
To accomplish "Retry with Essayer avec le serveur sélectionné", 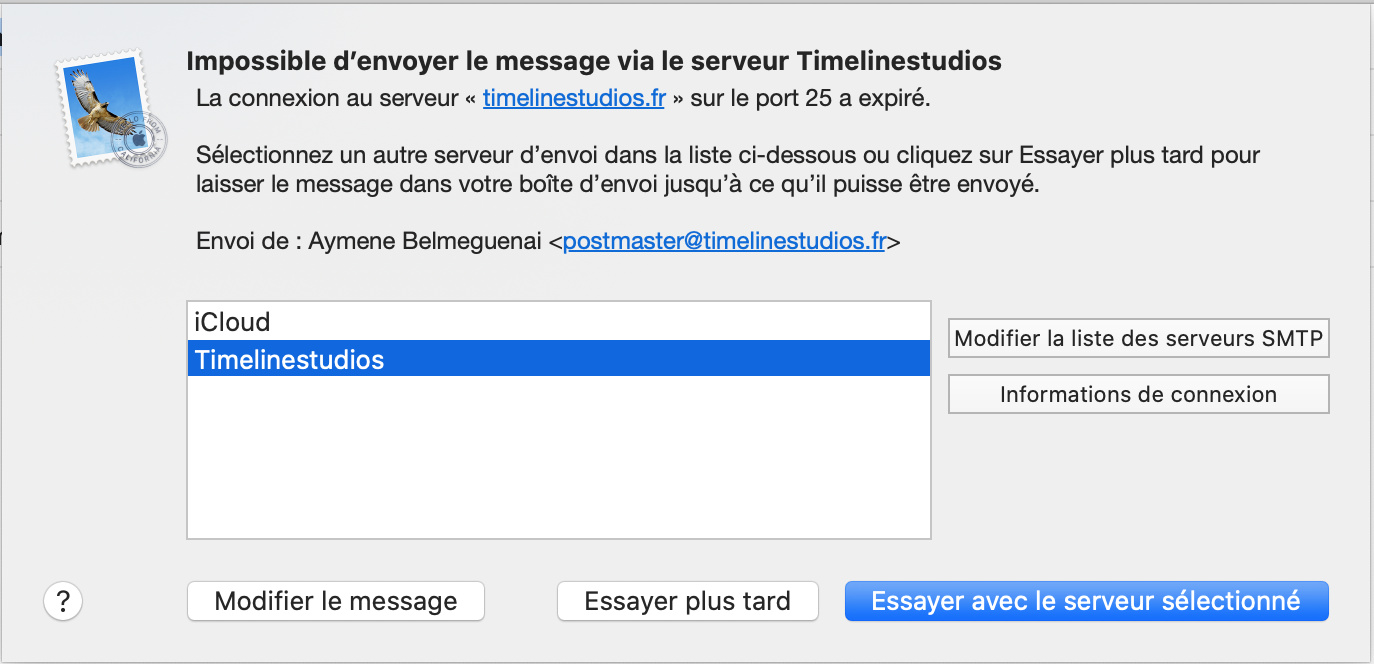I will 1086,601.
